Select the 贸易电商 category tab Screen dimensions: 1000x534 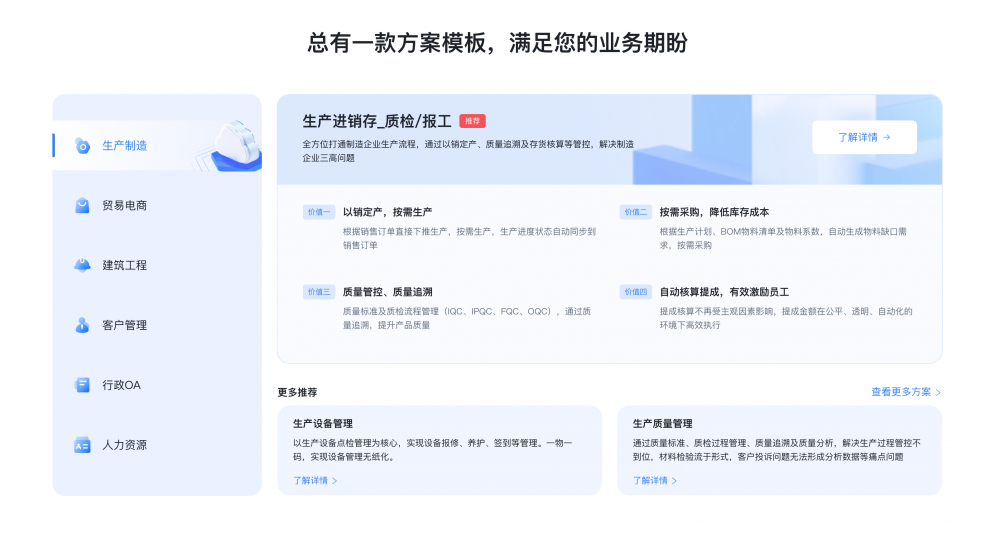[x=124, y=206]
